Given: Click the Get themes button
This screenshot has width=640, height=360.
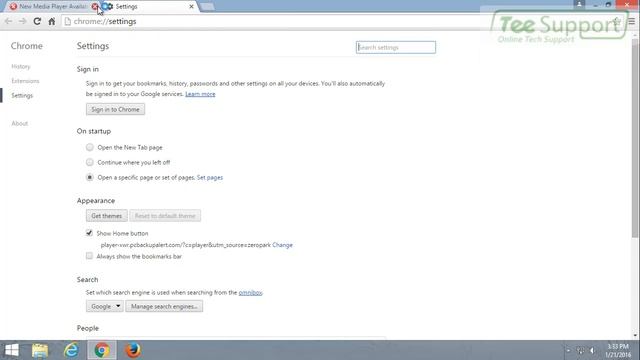Looking at the screenshot, I should [107, 216].
